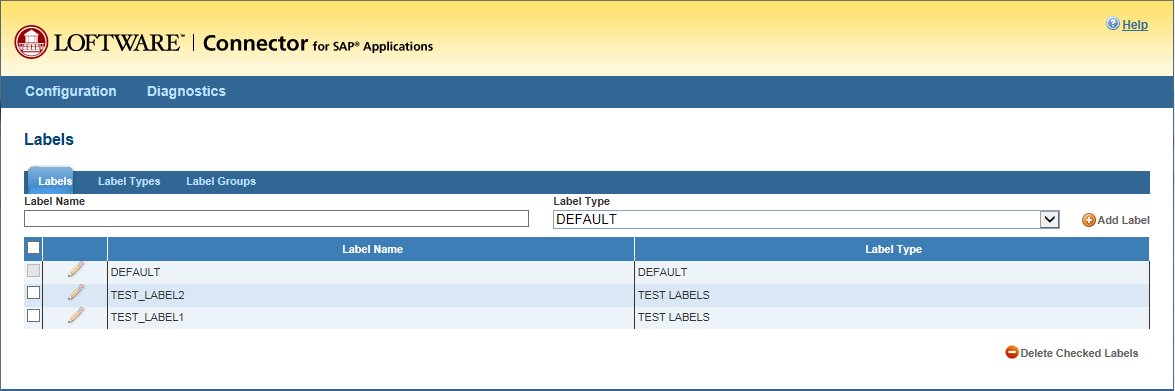Open the Configuration menu
Viewport: 1175px width, 391px height.
pyautogui.click(x=70, y=91)
